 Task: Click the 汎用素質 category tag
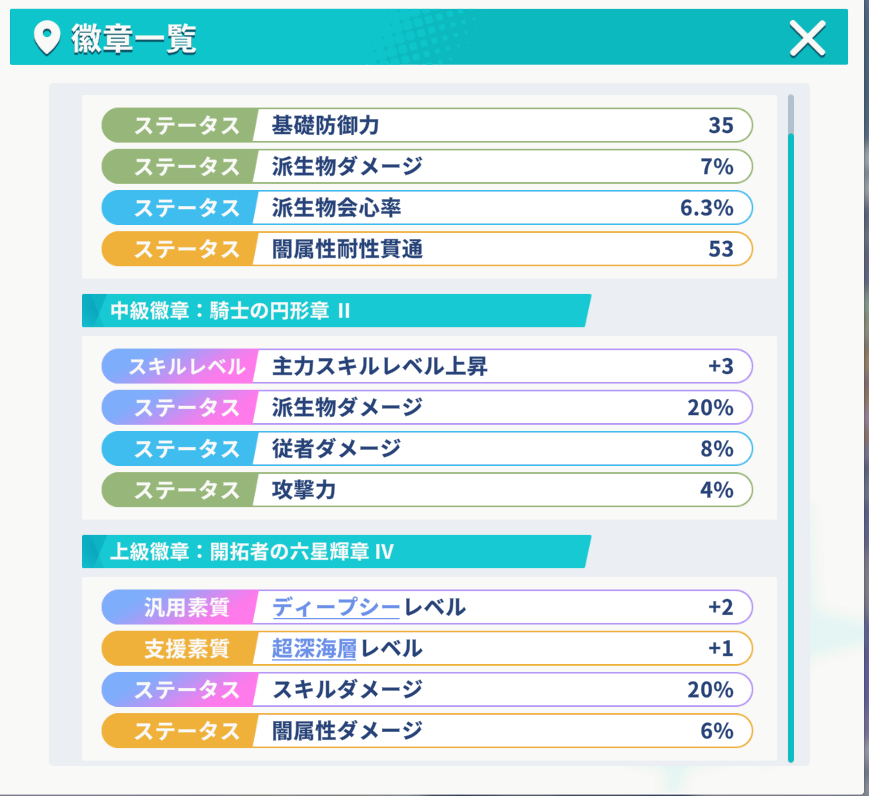(x=180, y=607)
